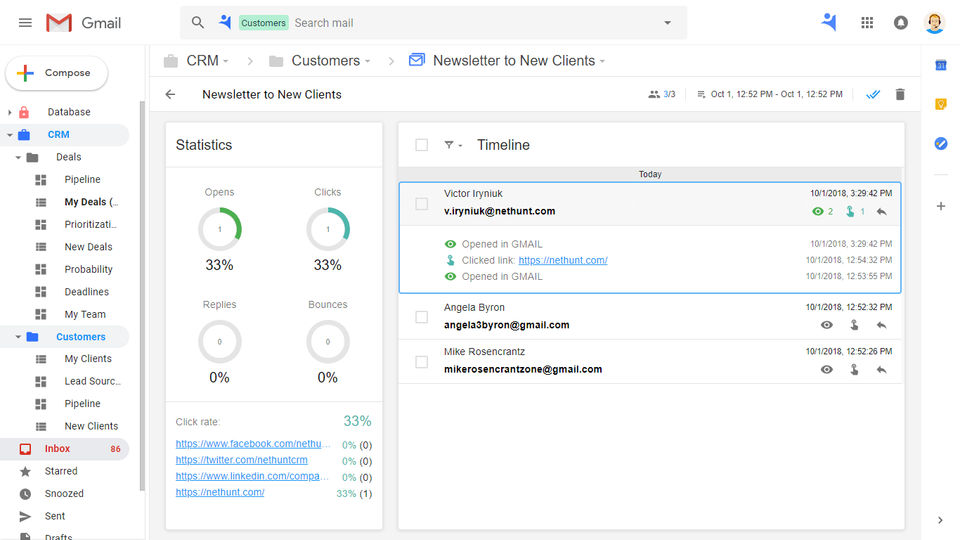Open the NetHunt CRM icon in the header

tap(830, 22)
